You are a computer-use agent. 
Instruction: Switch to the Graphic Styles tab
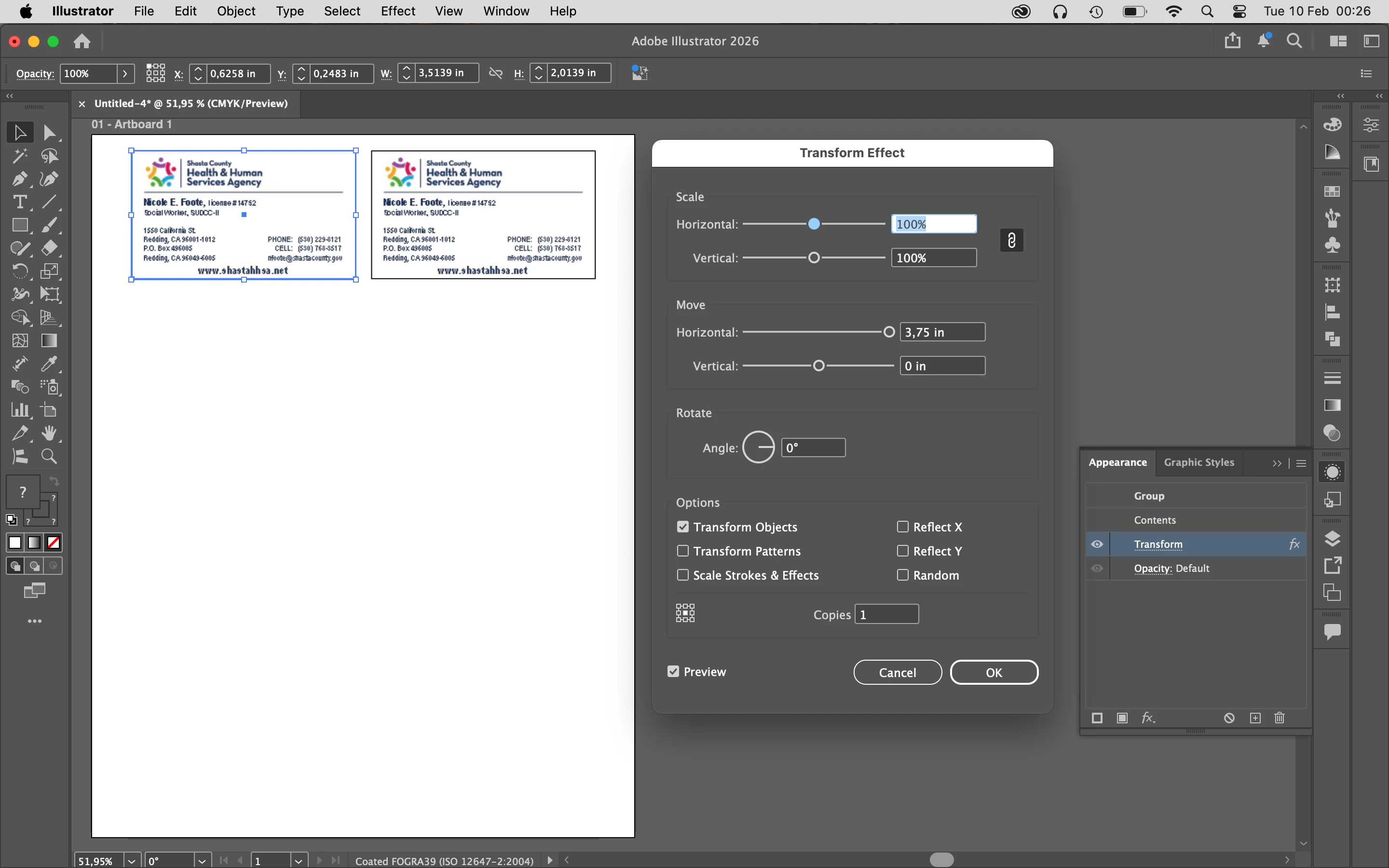(x=1198, y=462)
